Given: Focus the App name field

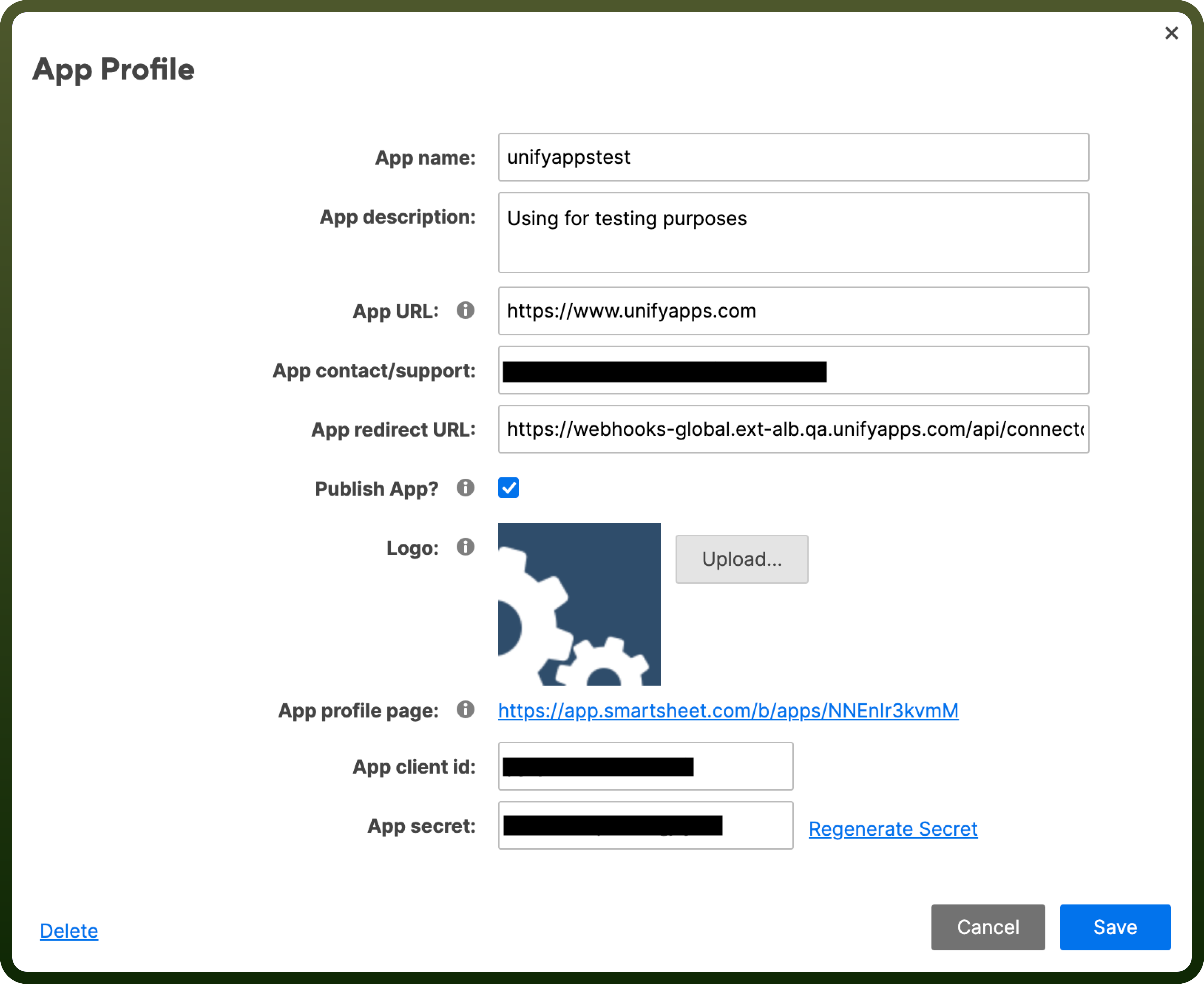Looking at the screenshot, I should (793, 157).
